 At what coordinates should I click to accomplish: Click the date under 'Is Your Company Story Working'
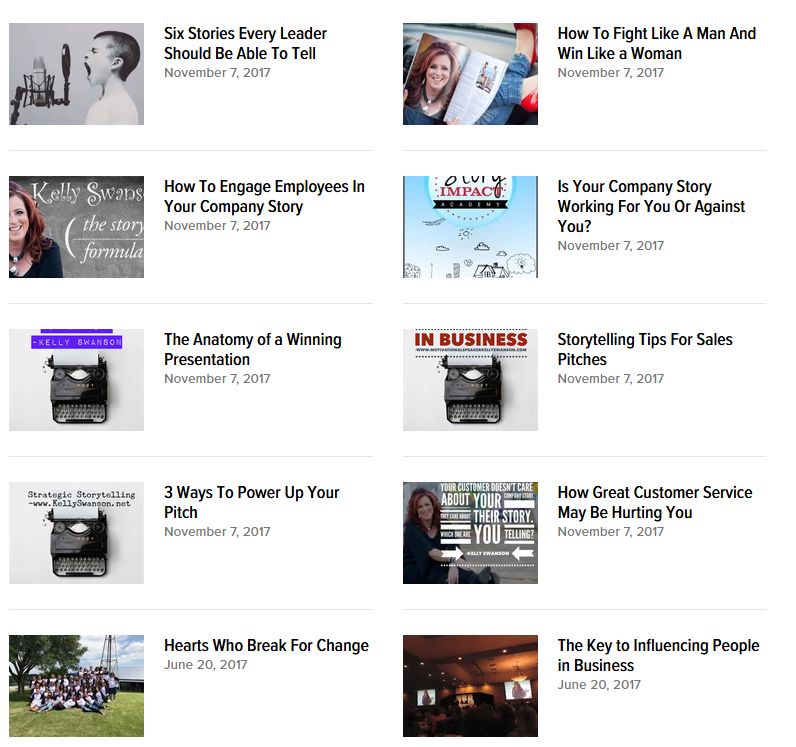pyautogui.click(x=611, y=246)
